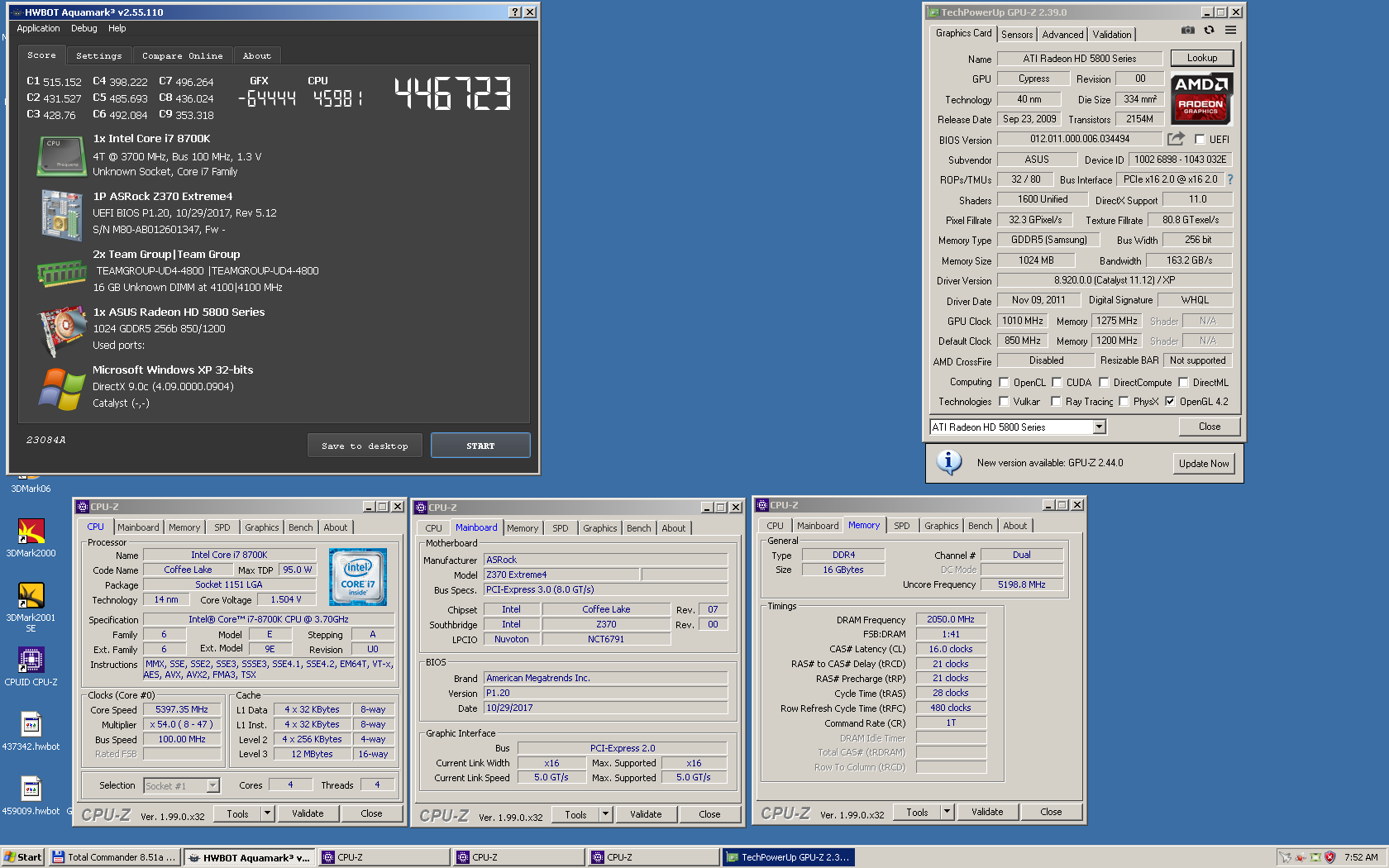Click the DRAM Frequency 2050.0 MHz field
Screen dimensions: 1389x868
point(951,620)
